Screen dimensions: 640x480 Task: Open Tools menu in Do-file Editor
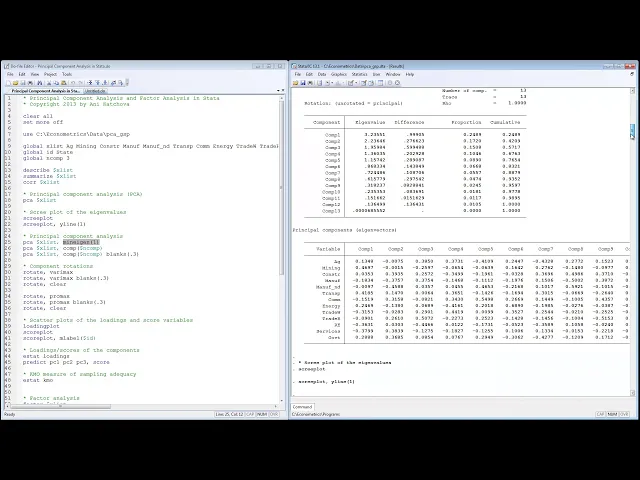(67, 74)
